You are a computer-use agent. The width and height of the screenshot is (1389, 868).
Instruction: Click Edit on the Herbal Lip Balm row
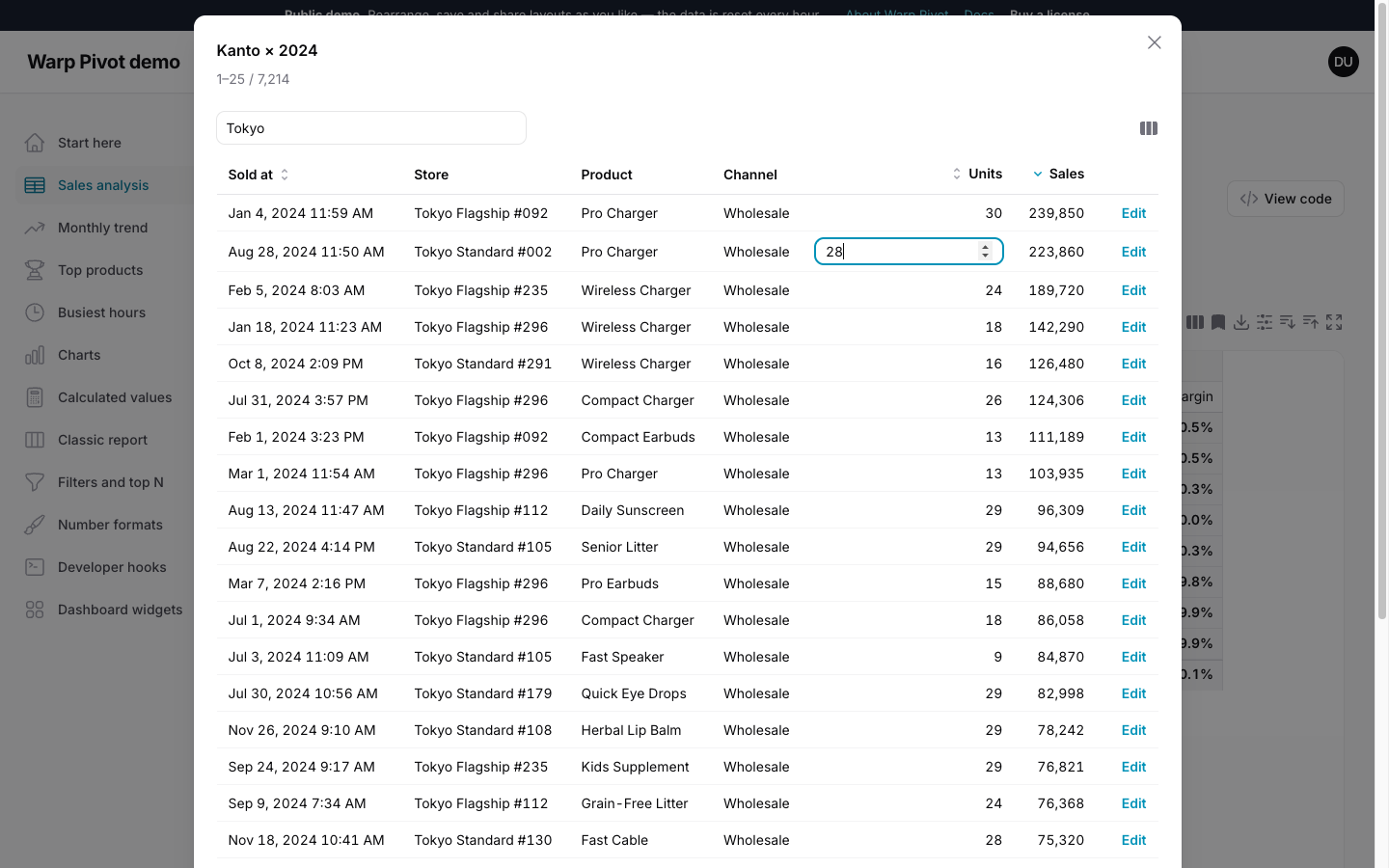[1133, 730]
